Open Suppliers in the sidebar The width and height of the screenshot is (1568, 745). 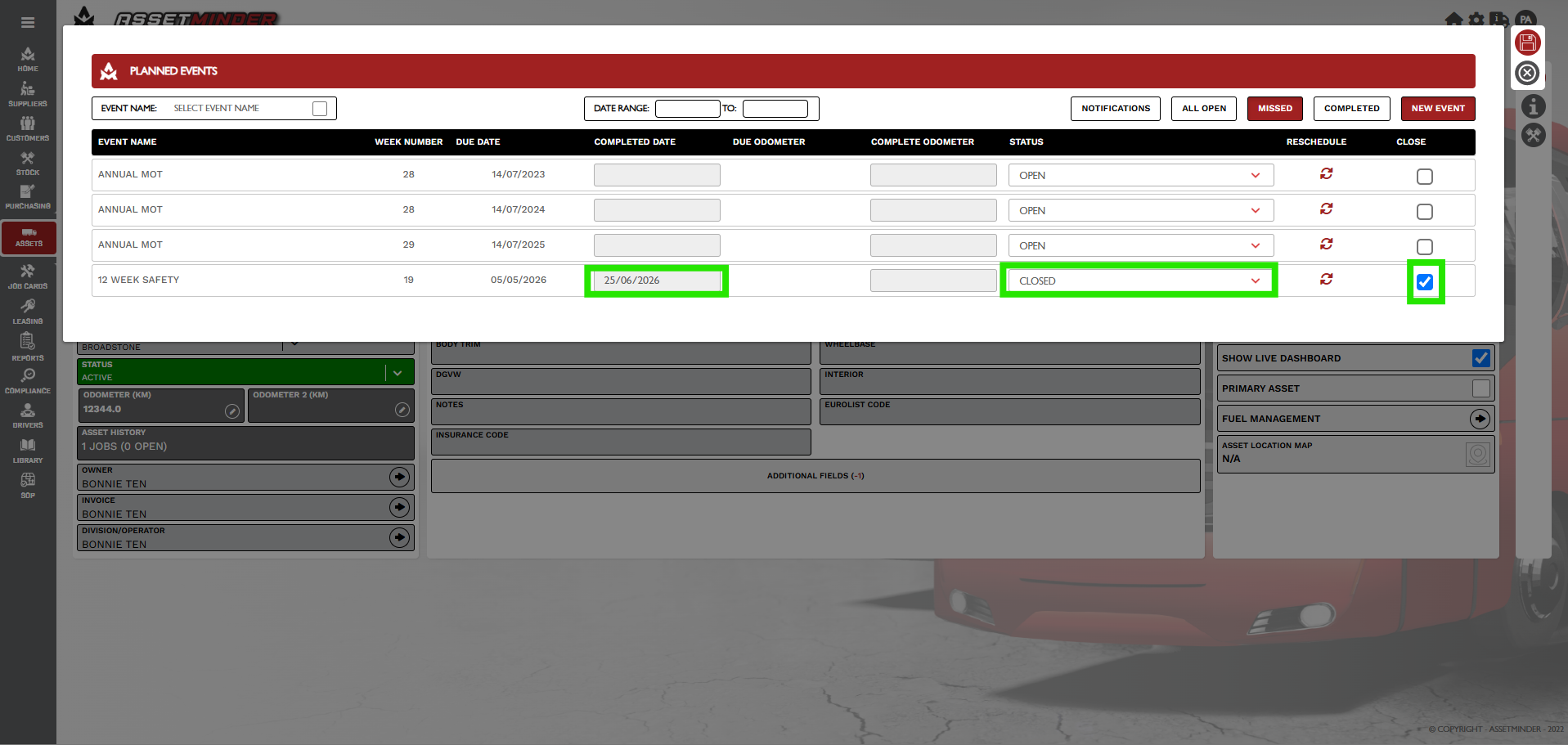pyautogui.click(x=28, y=94)
